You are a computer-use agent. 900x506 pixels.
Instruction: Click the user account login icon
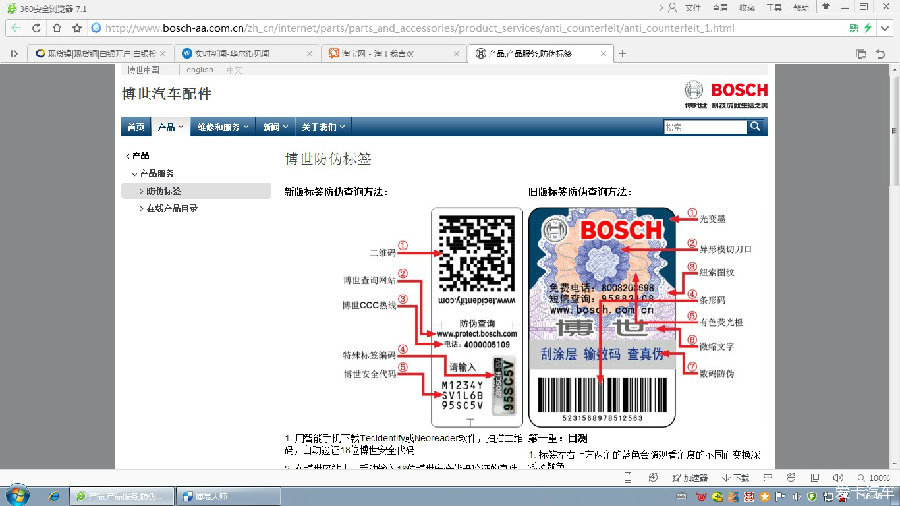coord(672,7)
